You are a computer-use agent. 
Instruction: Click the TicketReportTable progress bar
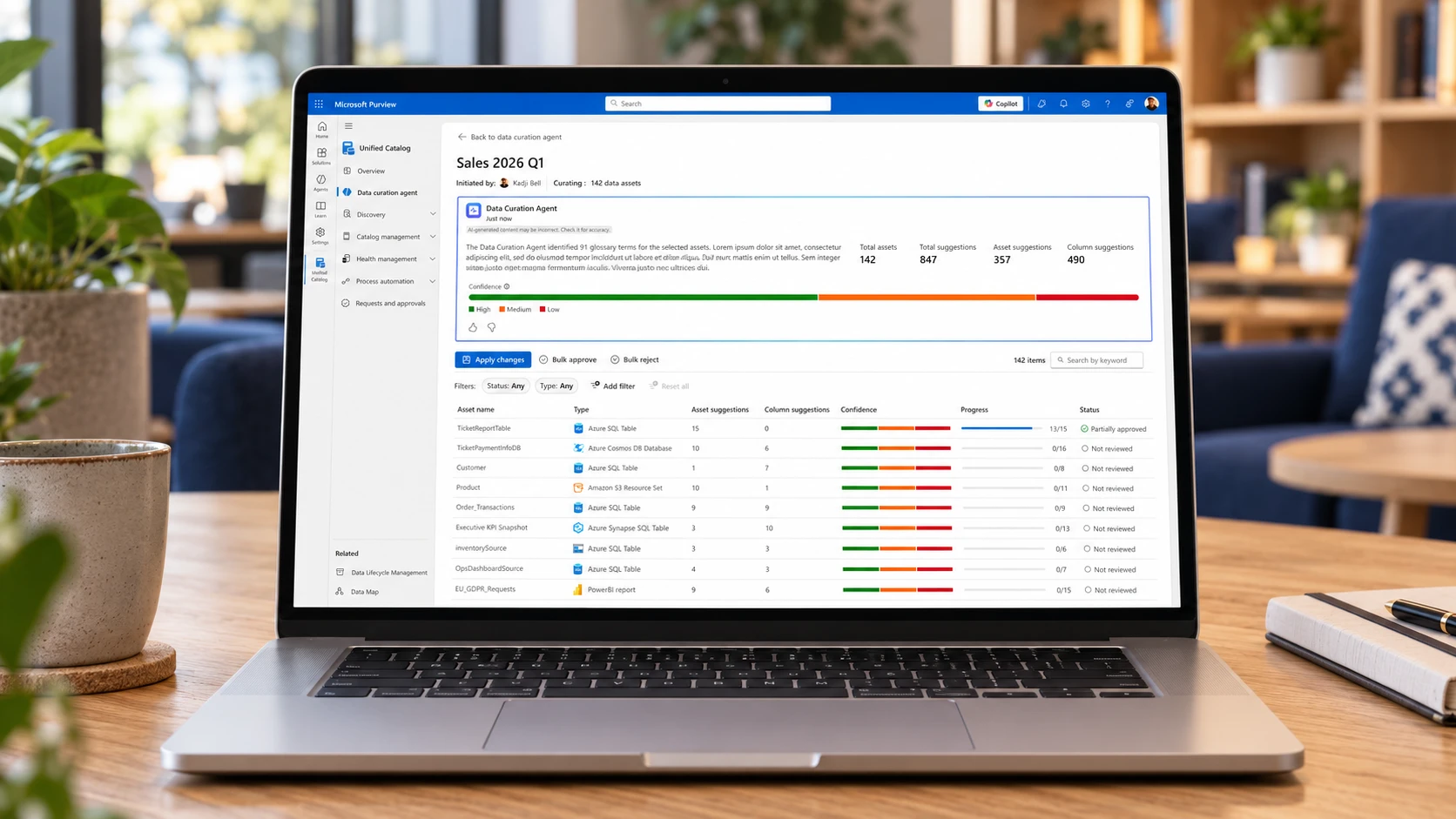point(1001,428)
